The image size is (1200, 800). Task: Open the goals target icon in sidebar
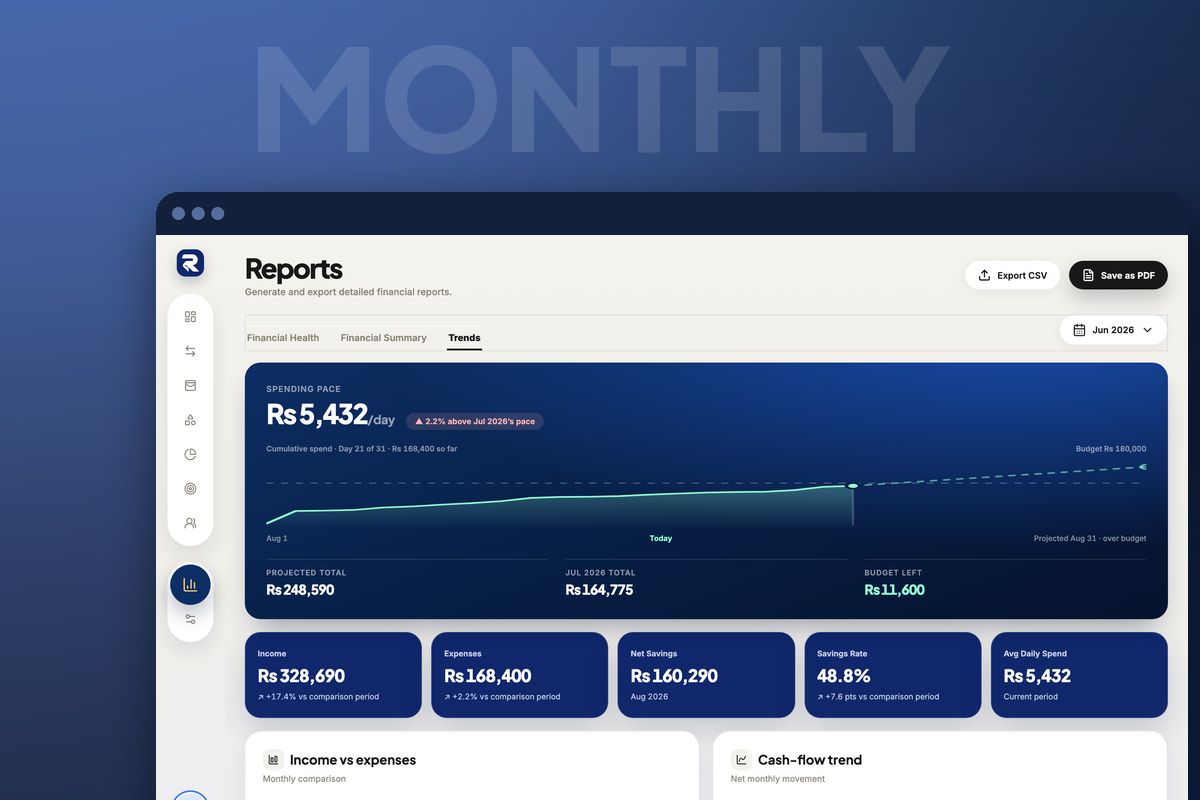pyautogui.click(x=190, y=488)
